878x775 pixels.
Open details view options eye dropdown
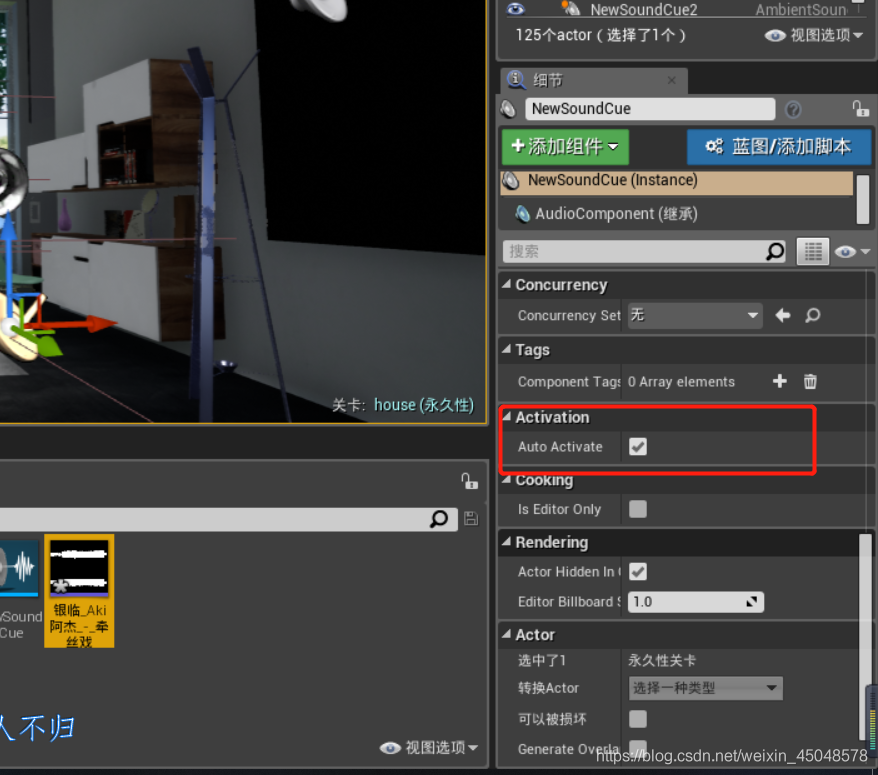click(x=852, y=252)
